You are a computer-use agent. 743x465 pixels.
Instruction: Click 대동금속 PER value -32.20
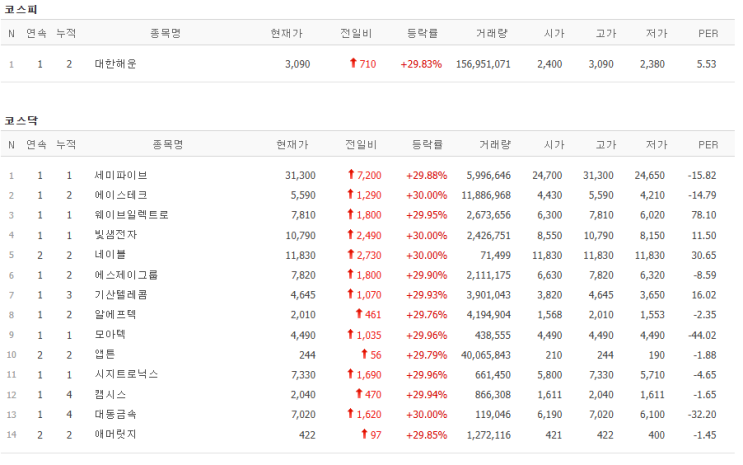pyautogui.click(x=702, y=415)
